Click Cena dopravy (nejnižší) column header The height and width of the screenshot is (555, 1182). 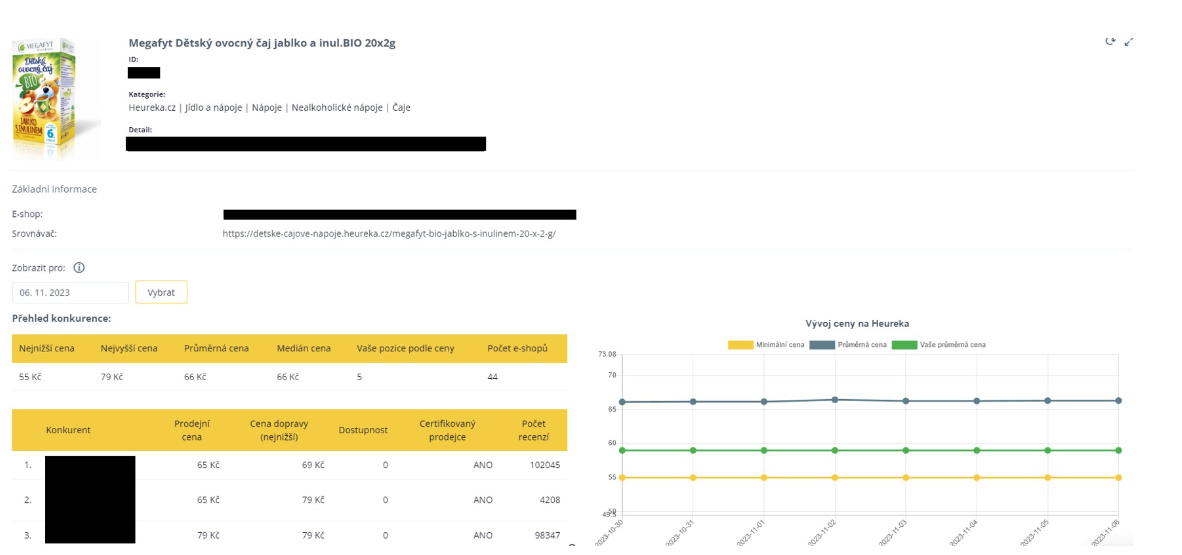(278, 430)
